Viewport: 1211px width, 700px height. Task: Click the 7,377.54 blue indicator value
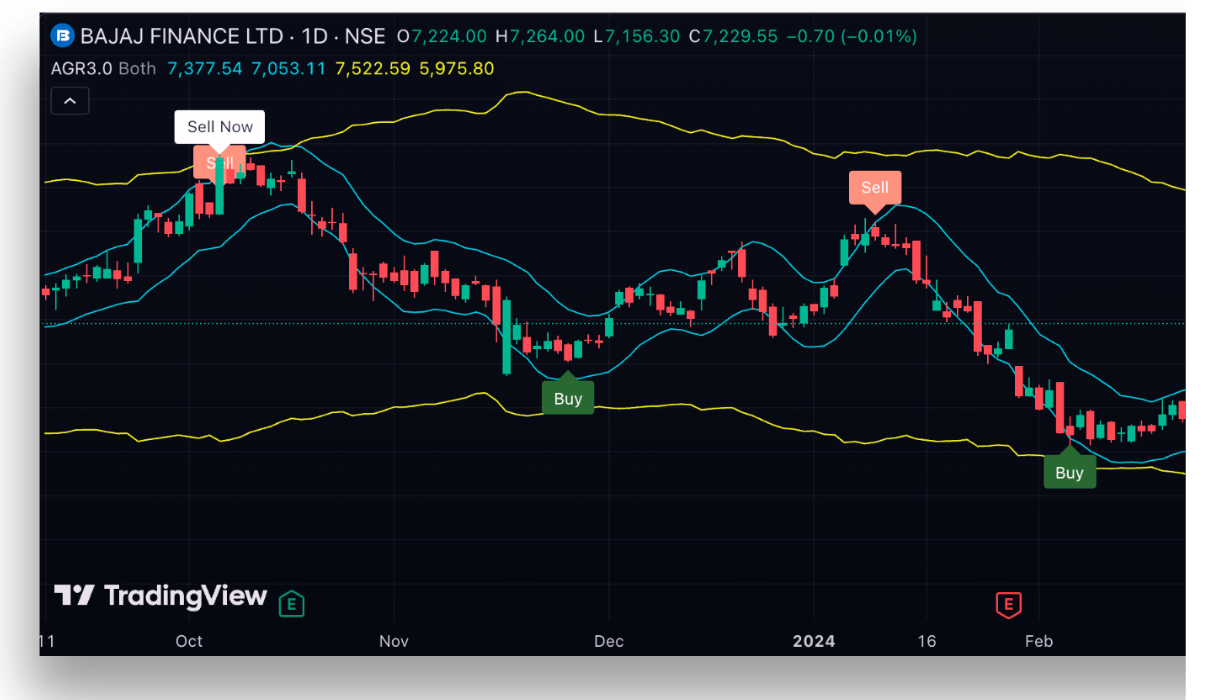click(x=205, y=69)
